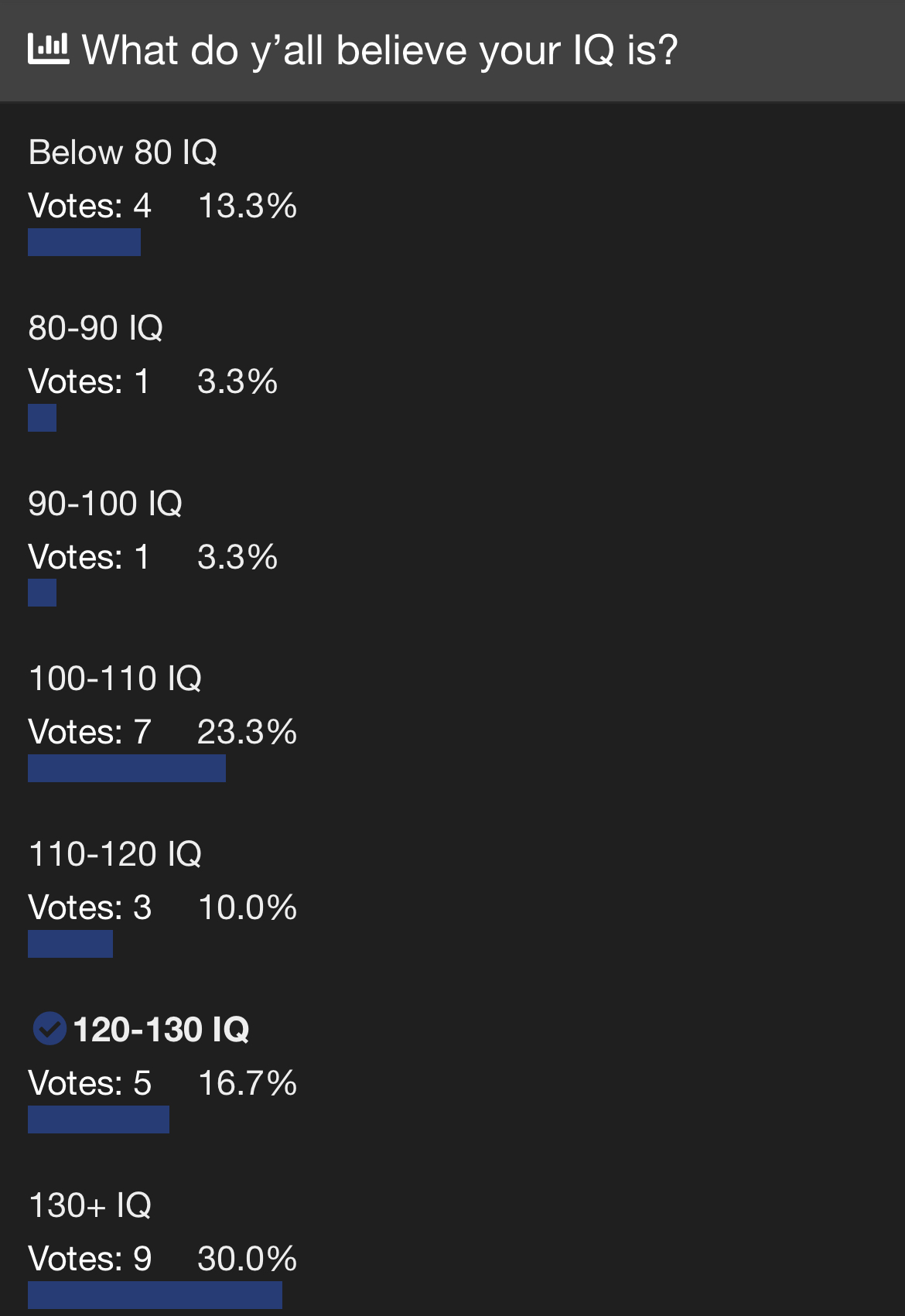Click the poll bar chart icon

click(x=49, y=50)
